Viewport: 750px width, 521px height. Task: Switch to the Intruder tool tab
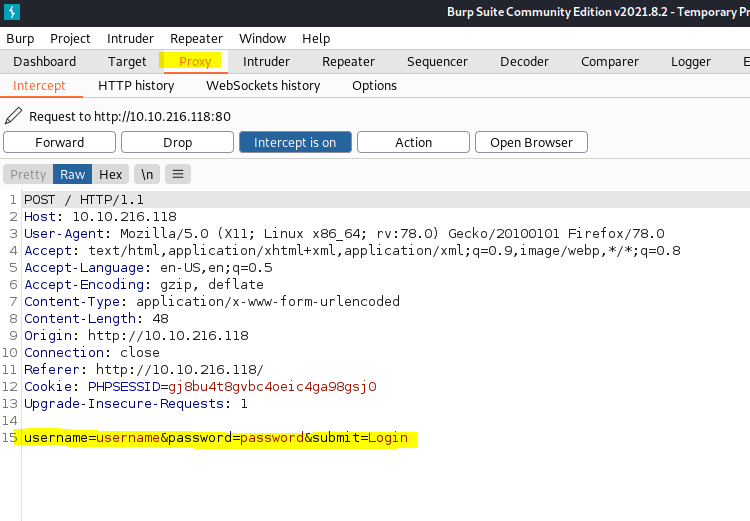click(x=266, y=61)
